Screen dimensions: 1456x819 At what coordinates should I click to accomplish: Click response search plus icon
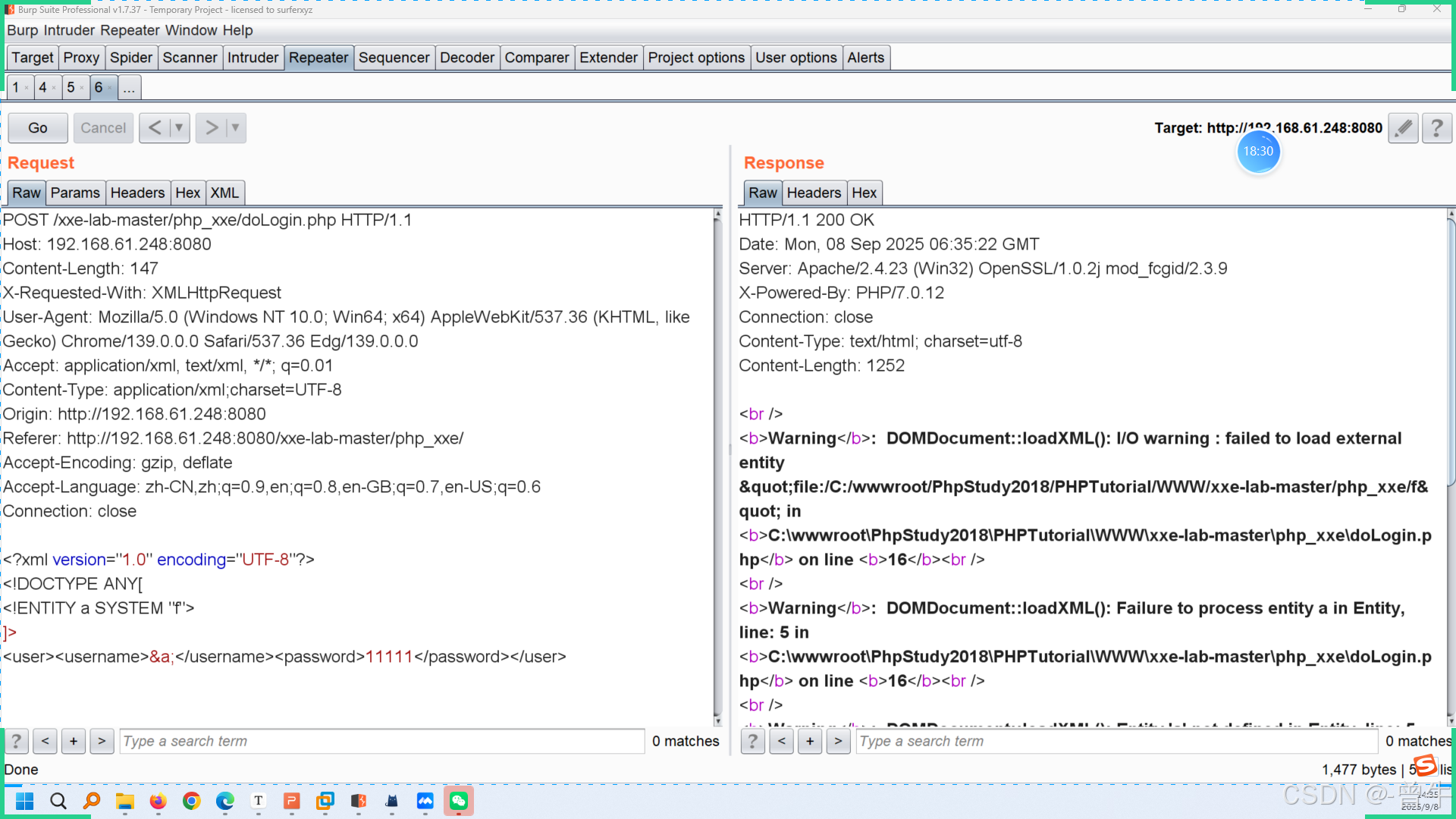pos(810,741)
